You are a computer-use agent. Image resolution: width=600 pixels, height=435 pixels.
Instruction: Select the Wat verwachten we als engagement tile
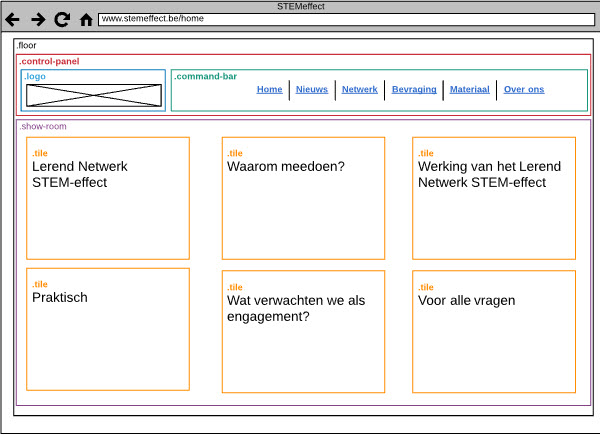point(303,332)
